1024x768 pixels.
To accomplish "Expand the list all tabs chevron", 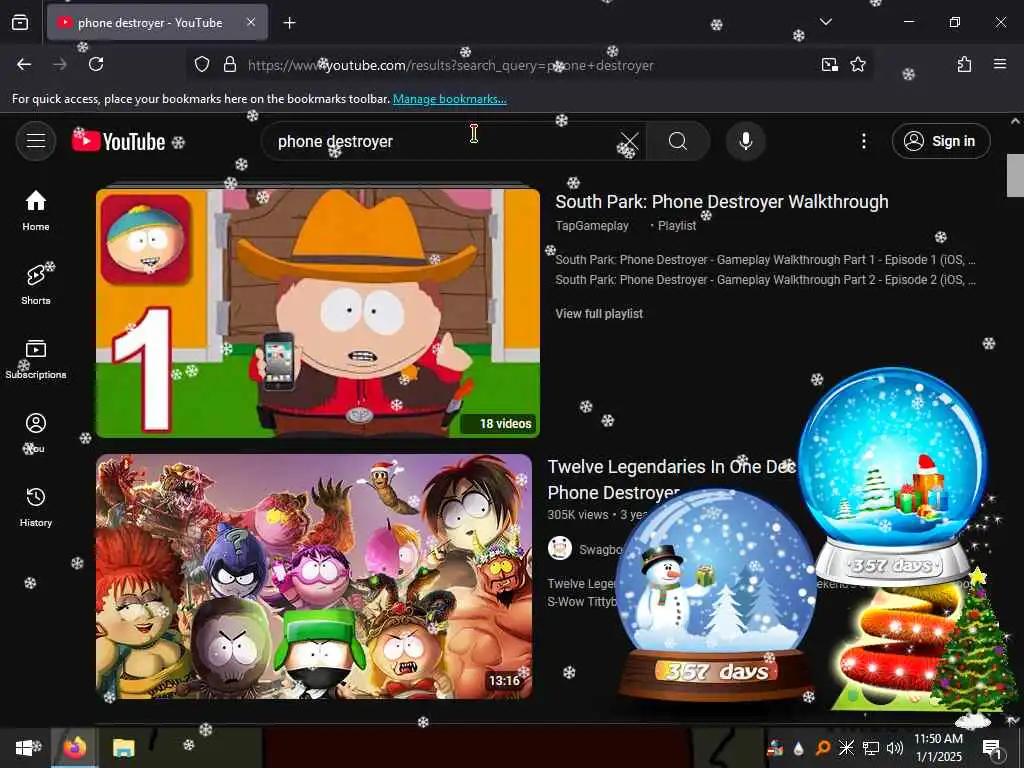I will 825,22.
